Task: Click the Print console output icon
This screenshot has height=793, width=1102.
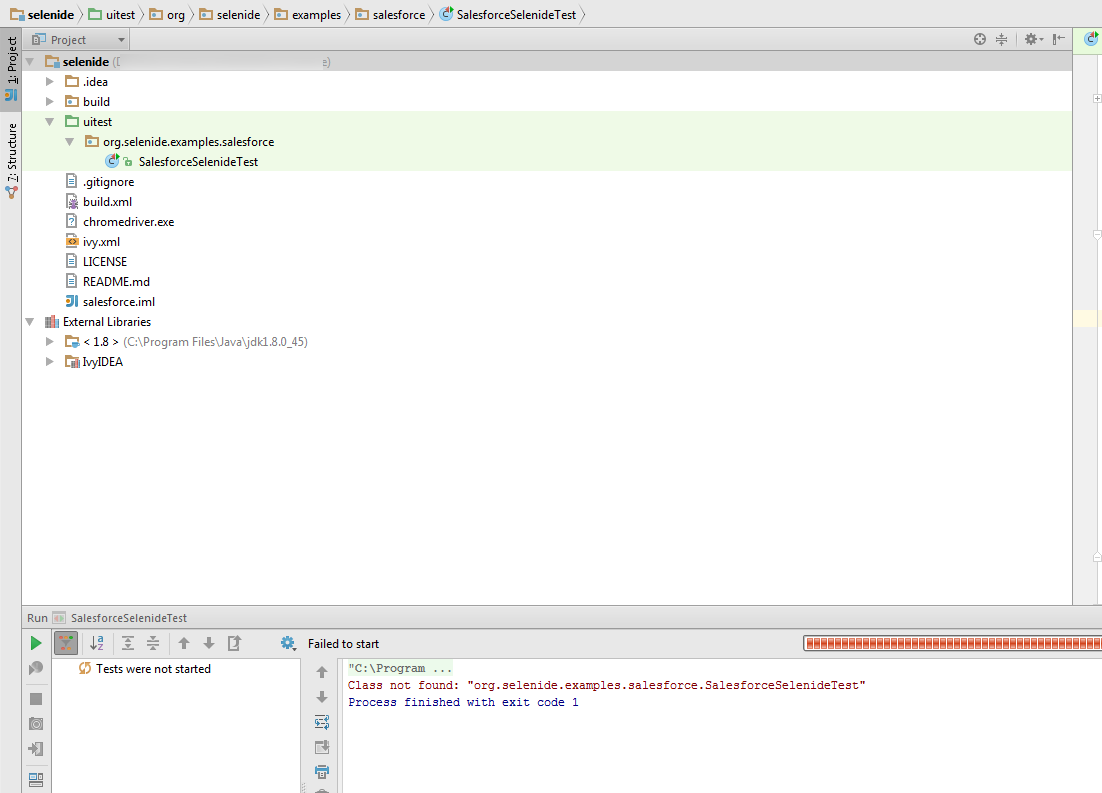Action: [x=322, y=771]
